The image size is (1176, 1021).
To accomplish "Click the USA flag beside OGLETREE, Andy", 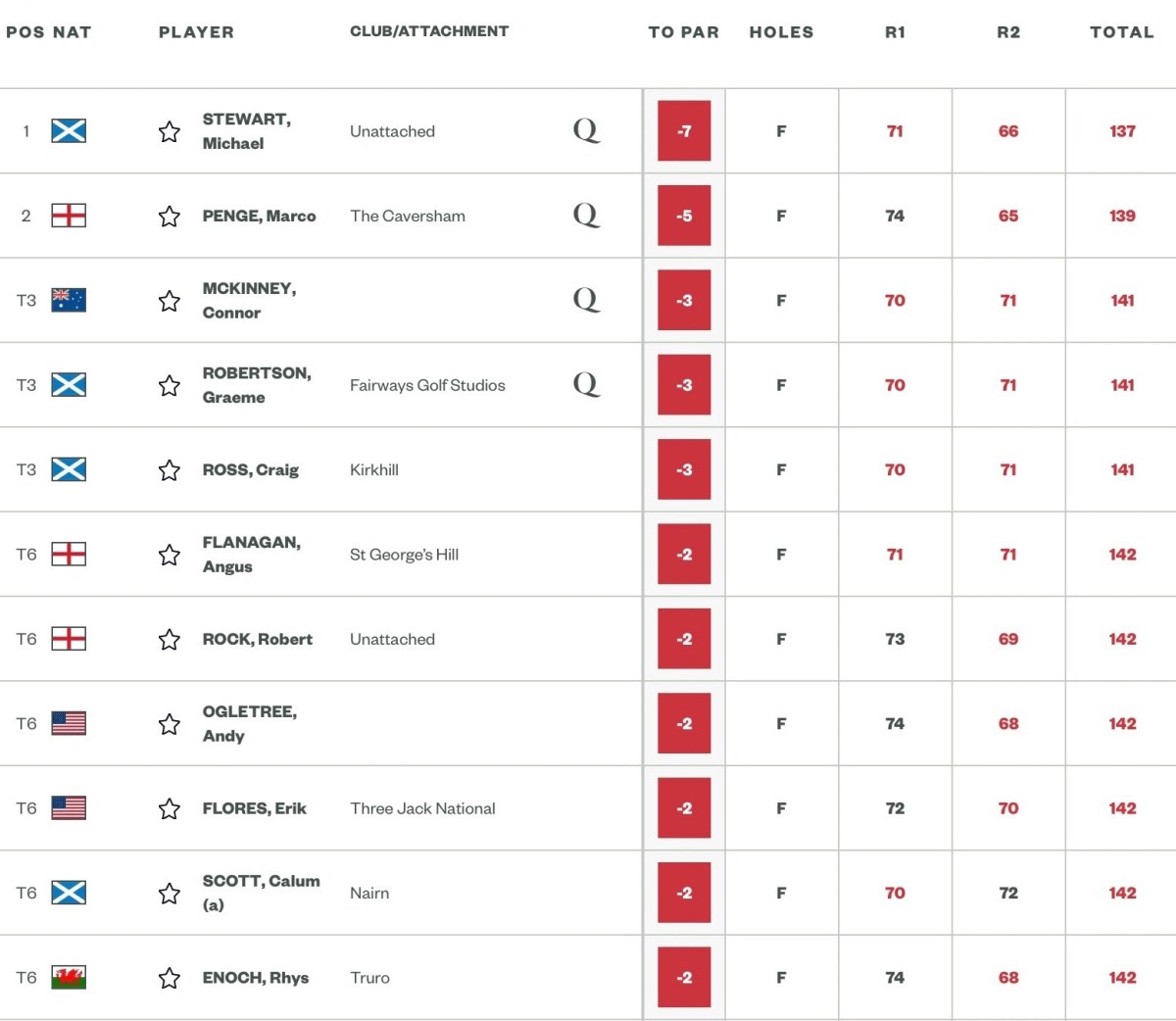I will (x=69, y=723).
